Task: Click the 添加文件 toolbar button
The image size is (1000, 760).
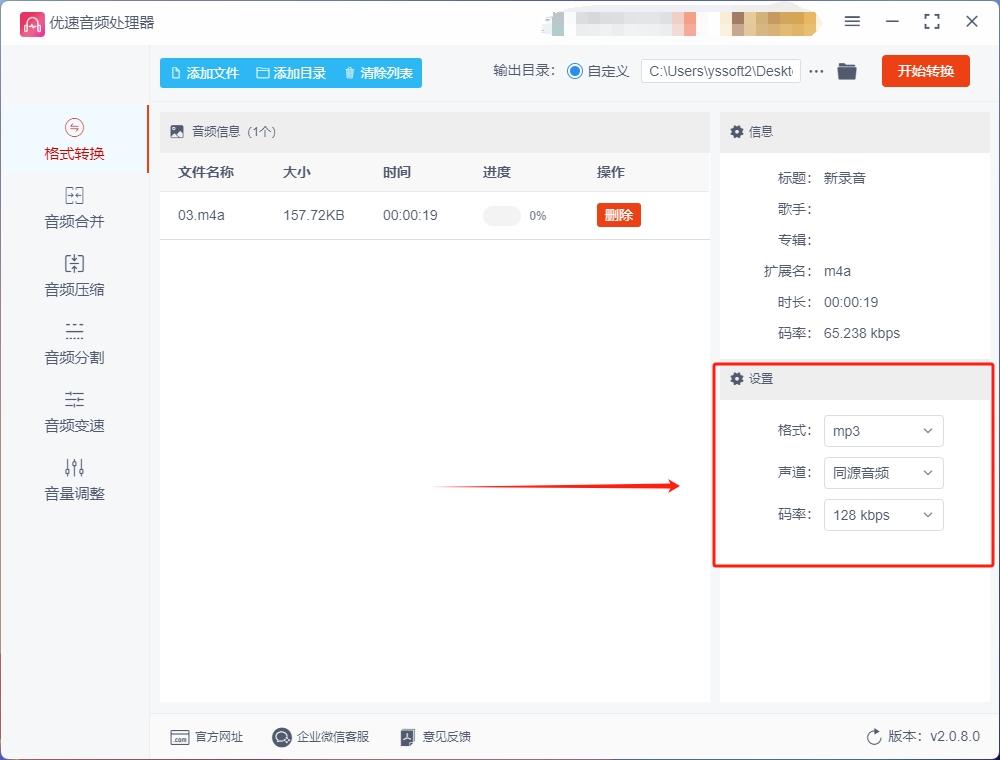Action: pos(203,72)
